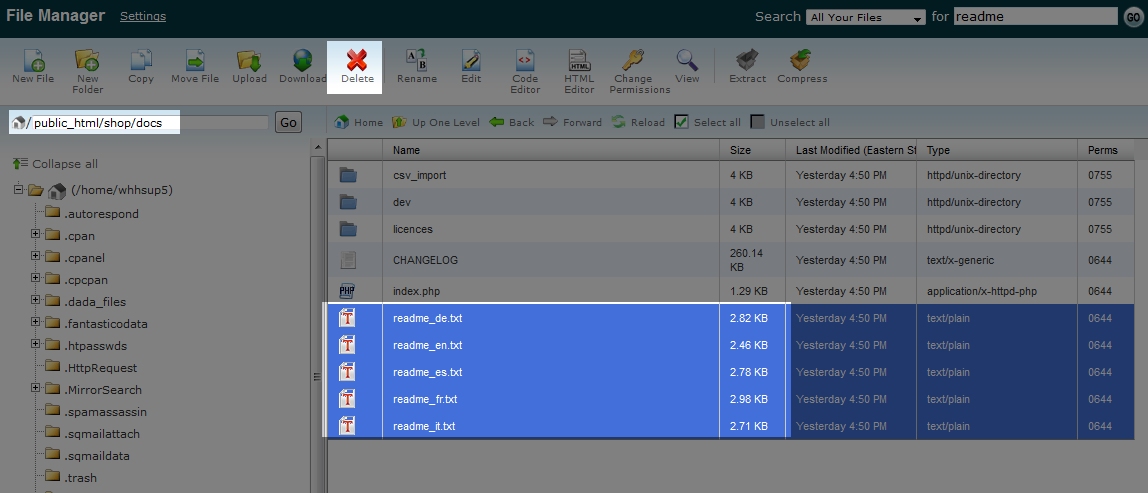Open the Code Editor tool

click(525, 62)
